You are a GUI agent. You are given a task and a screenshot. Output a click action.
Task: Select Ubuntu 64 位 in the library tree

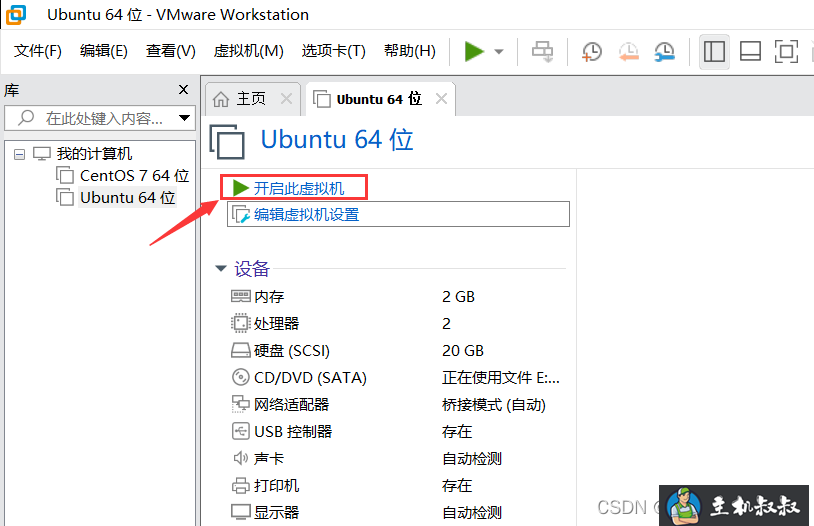point(128,198)
